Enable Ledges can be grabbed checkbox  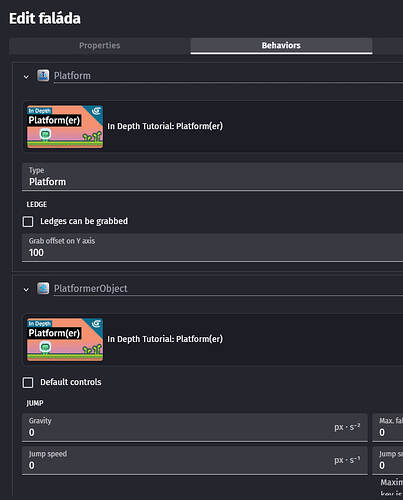[x=28, y=221]
